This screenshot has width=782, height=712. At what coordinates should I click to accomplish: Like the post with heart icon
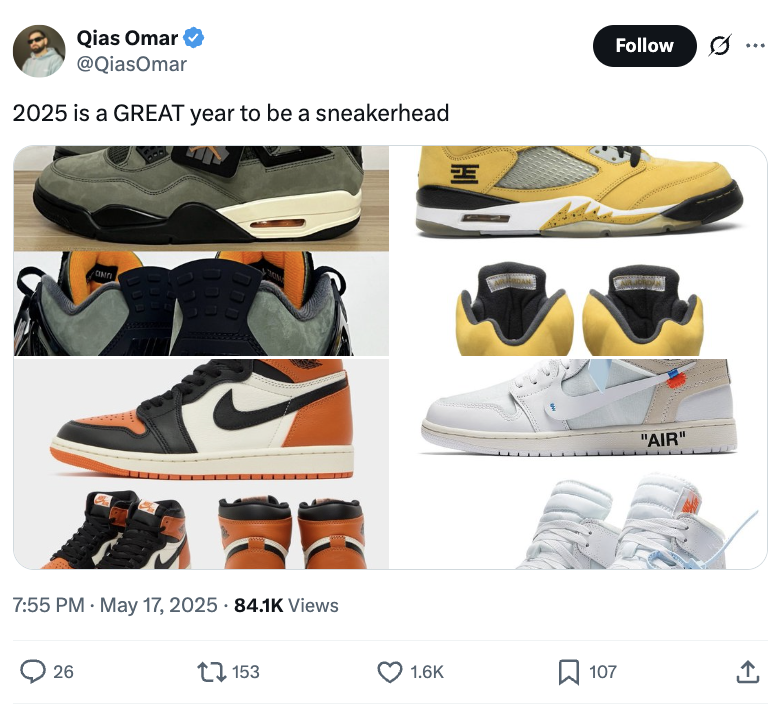389,672
